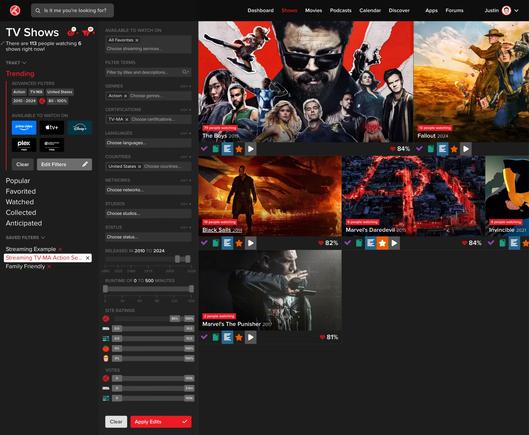Click the Edit Filters button
Image resolution: width=529 pixels, height=435 pixels.
pos(64,164)
